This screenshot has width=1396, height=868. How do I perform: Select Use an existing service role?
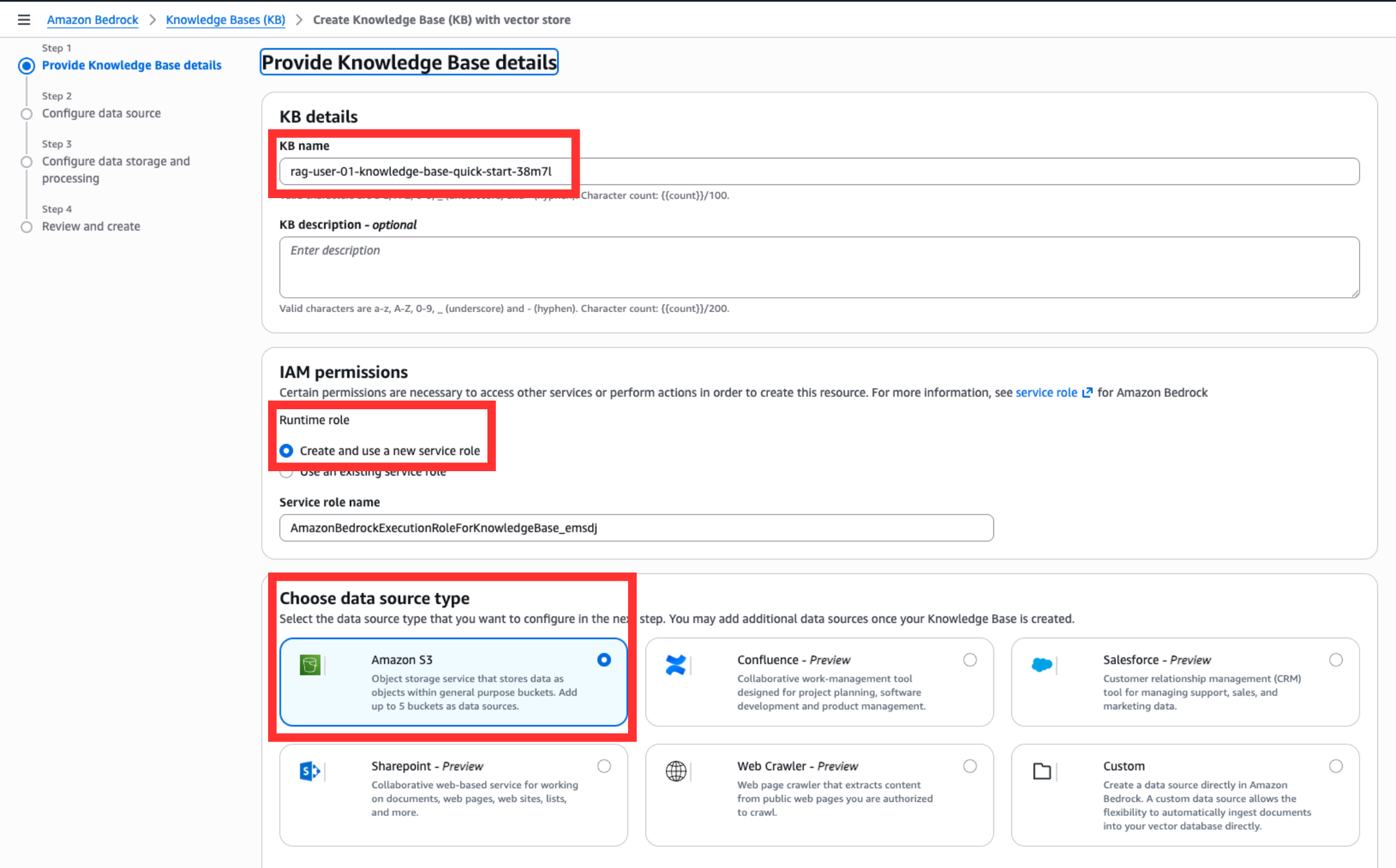(x=286, y=473)
